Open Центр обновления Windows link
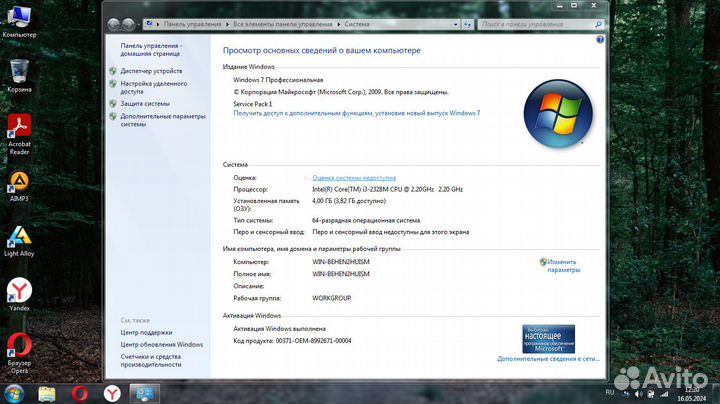720x404 pixels. 162,344
